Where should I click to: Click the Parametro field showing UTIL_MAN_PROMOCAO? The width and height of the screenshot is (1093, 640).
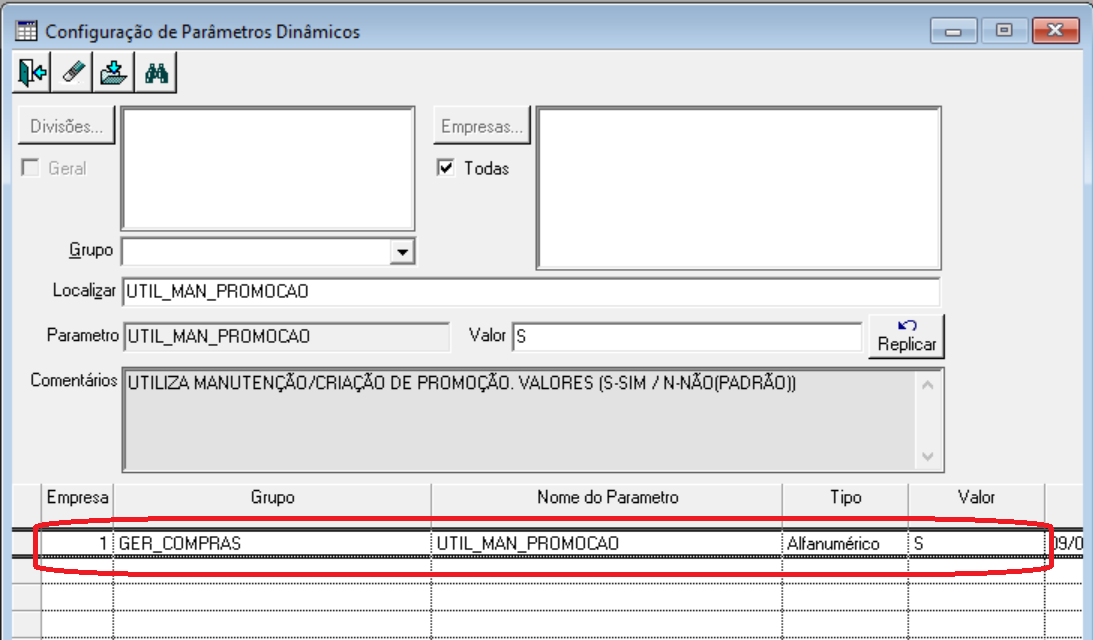pos(286,337)
